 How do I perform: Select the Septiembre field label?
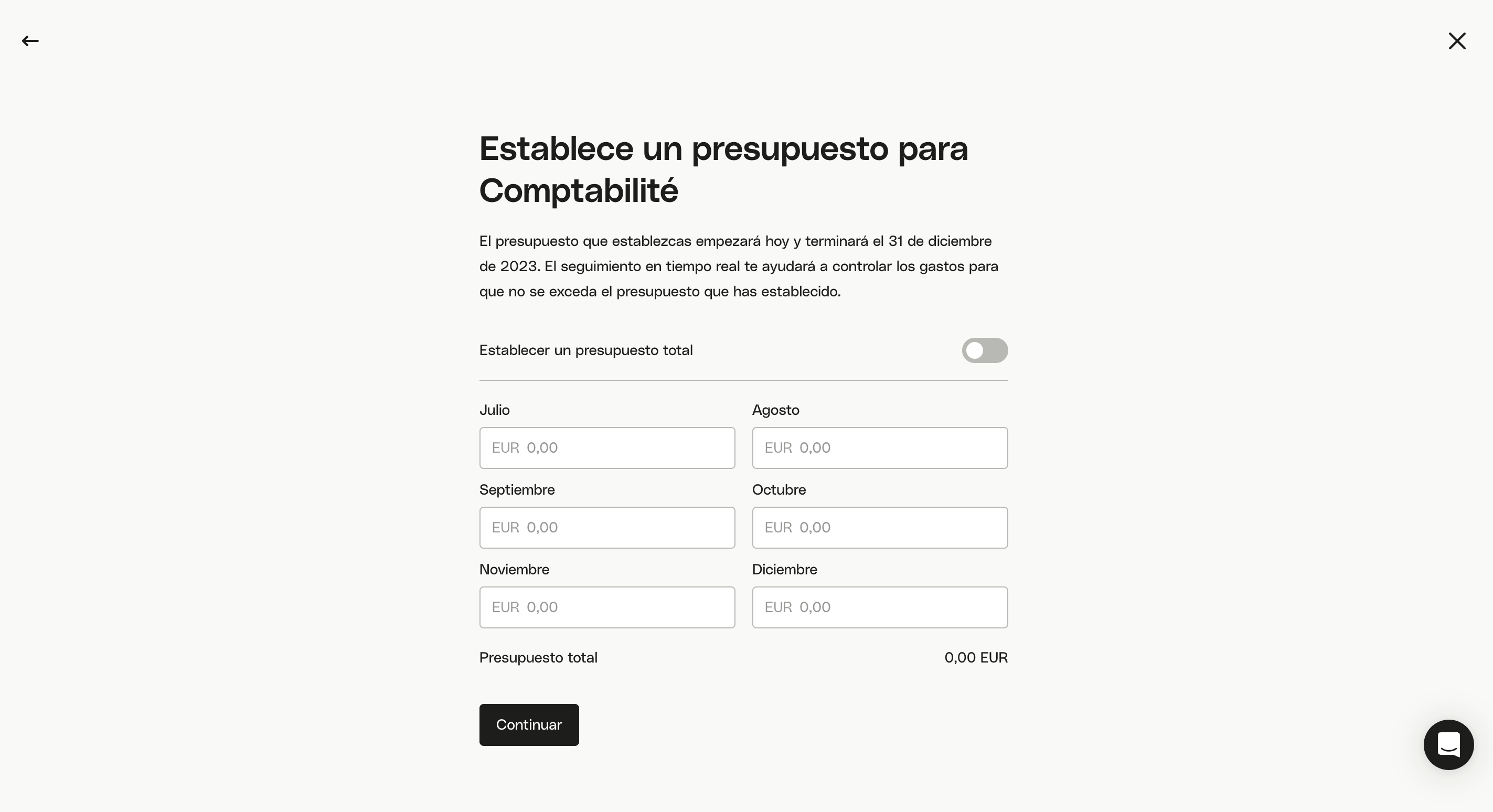coord(517,490)
